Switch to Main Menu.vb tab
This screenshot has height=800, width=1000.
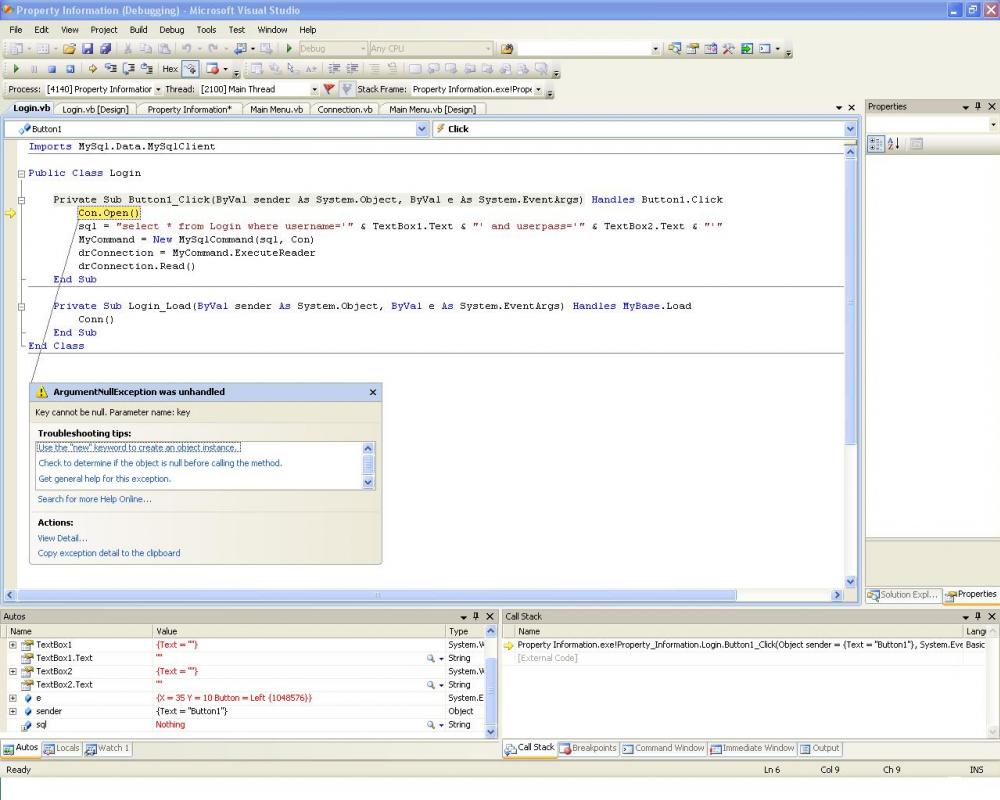276,110
